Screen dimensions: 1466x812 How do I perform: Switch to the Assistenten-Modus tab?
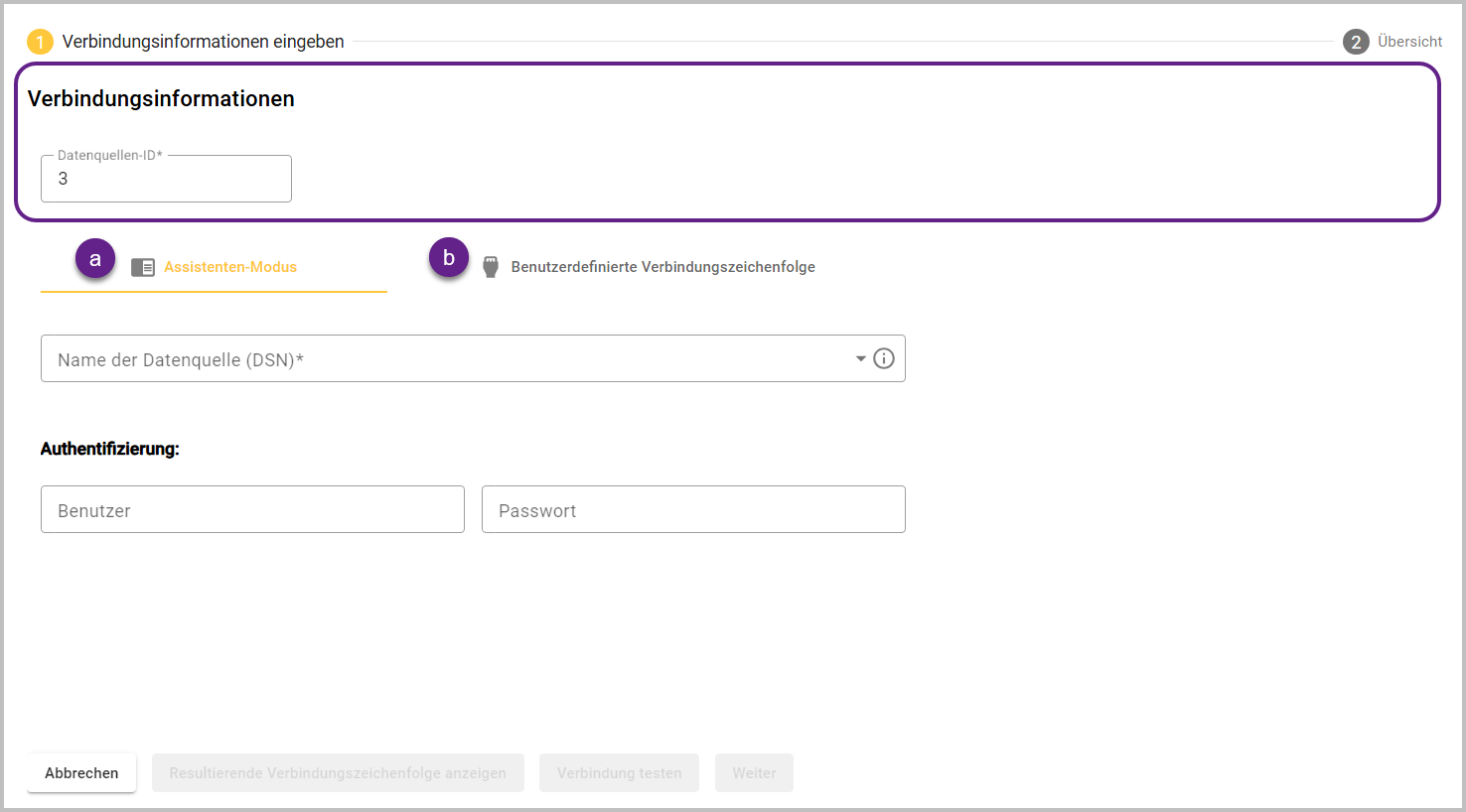point(230,267)
